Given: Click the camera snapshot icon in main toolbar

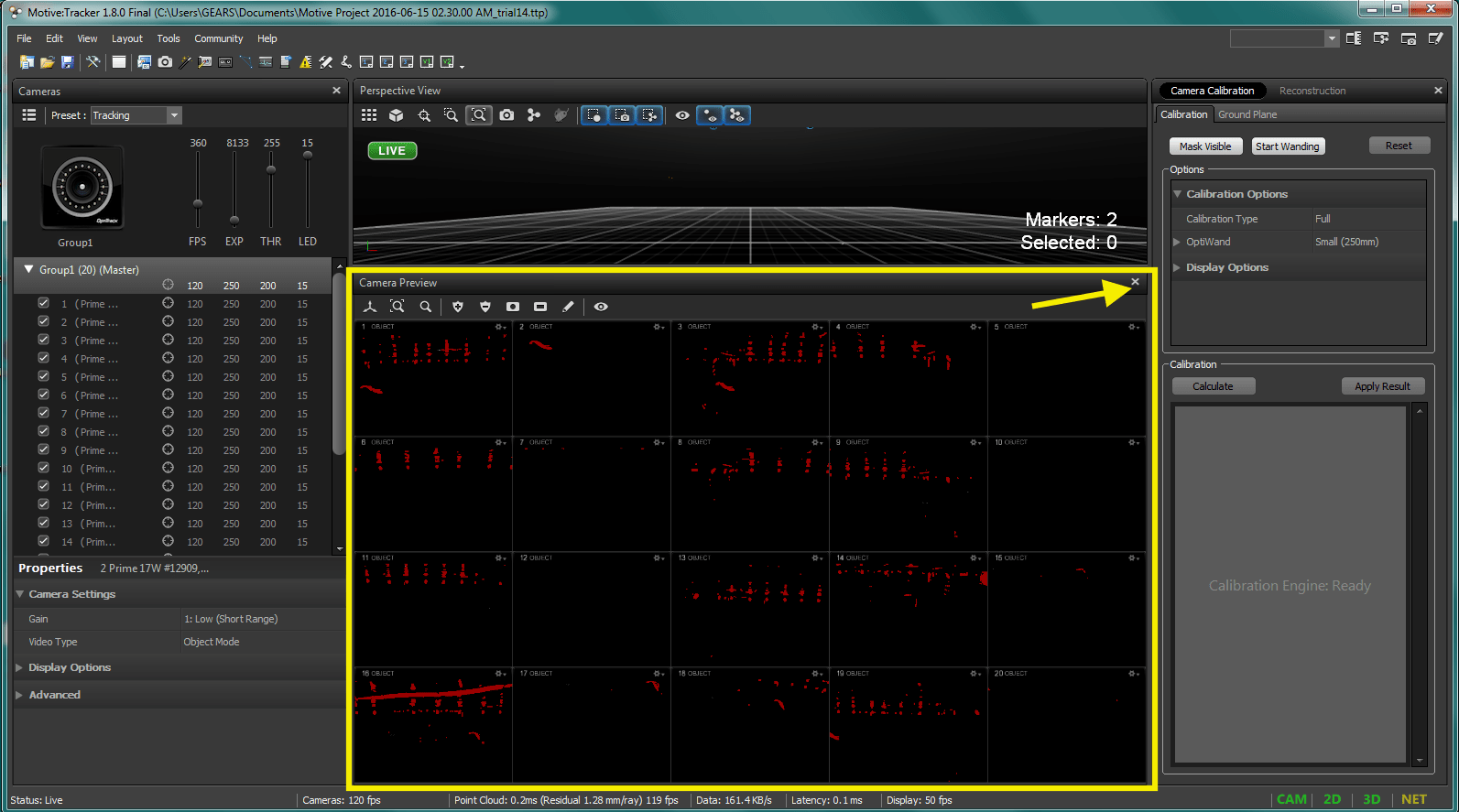Looking at the screenshot, I should (165, 62).
